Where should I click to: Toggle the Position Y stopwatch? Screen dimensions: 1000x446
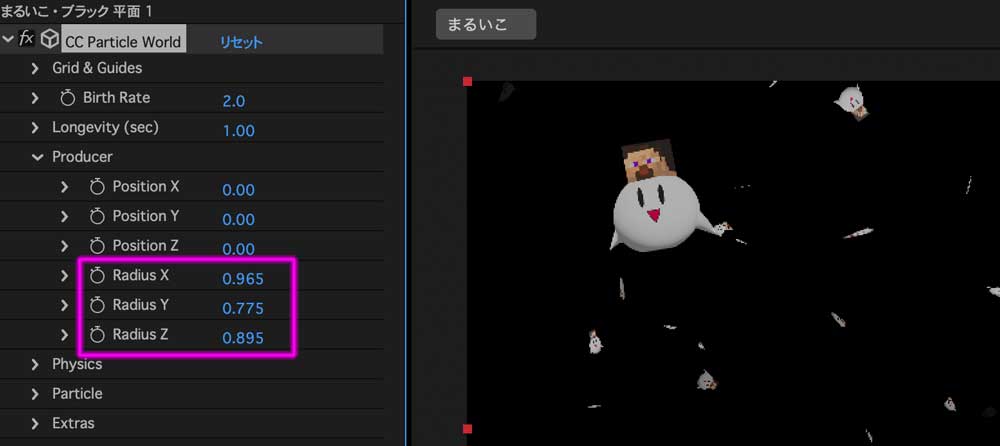click(x=97, y=216)
